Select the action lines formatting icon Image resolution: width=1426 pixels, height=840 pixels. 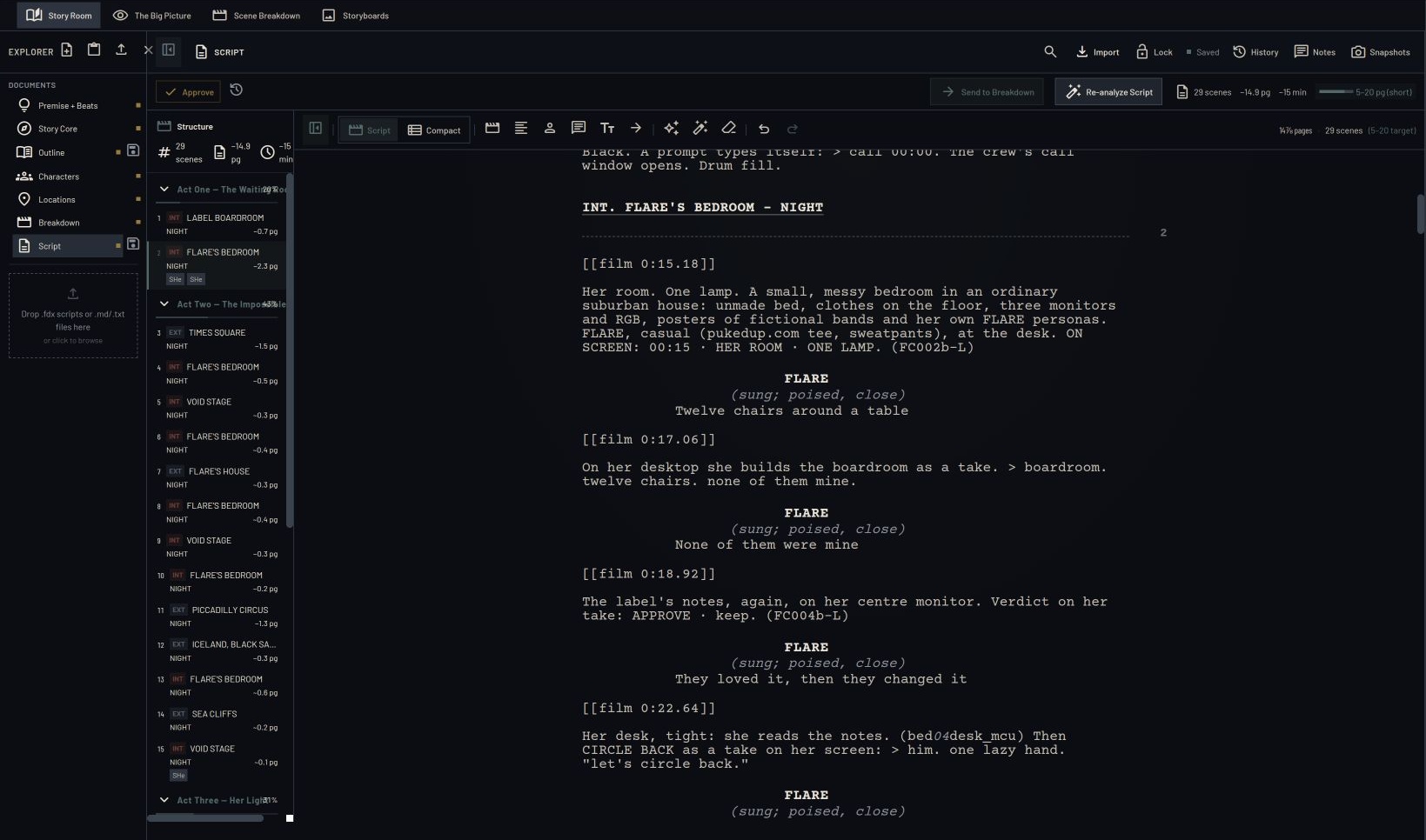(521, 128)
